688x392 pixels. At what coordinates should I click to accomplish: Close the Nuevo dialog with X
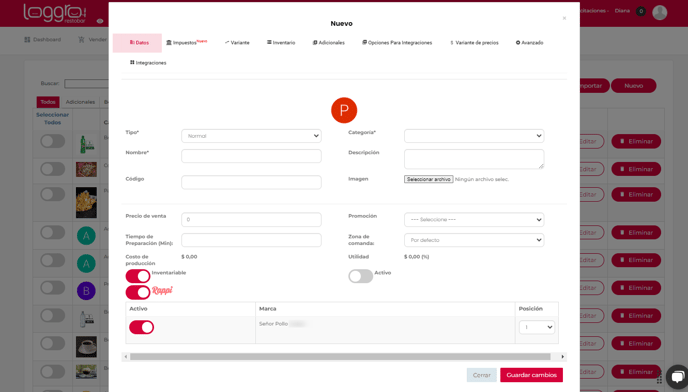(564, 18)
